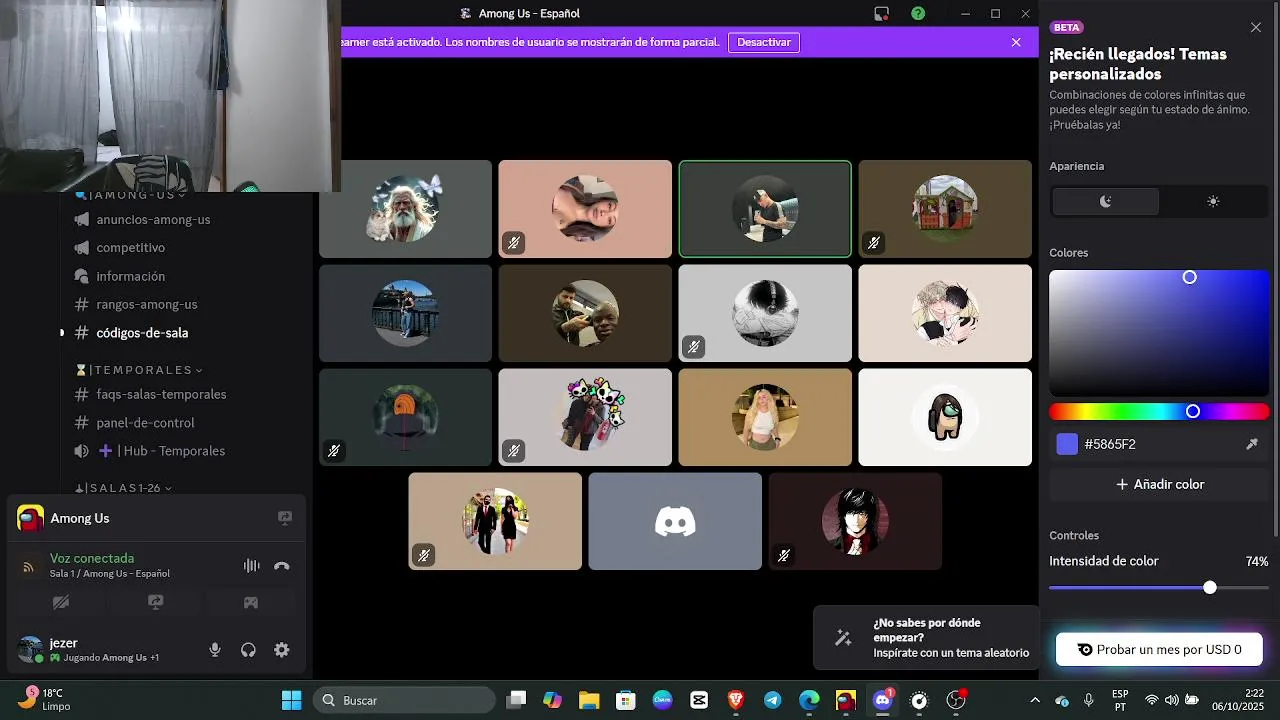
Task: Open the códigos-de-sala channel
Action: (x=142, y=333)
